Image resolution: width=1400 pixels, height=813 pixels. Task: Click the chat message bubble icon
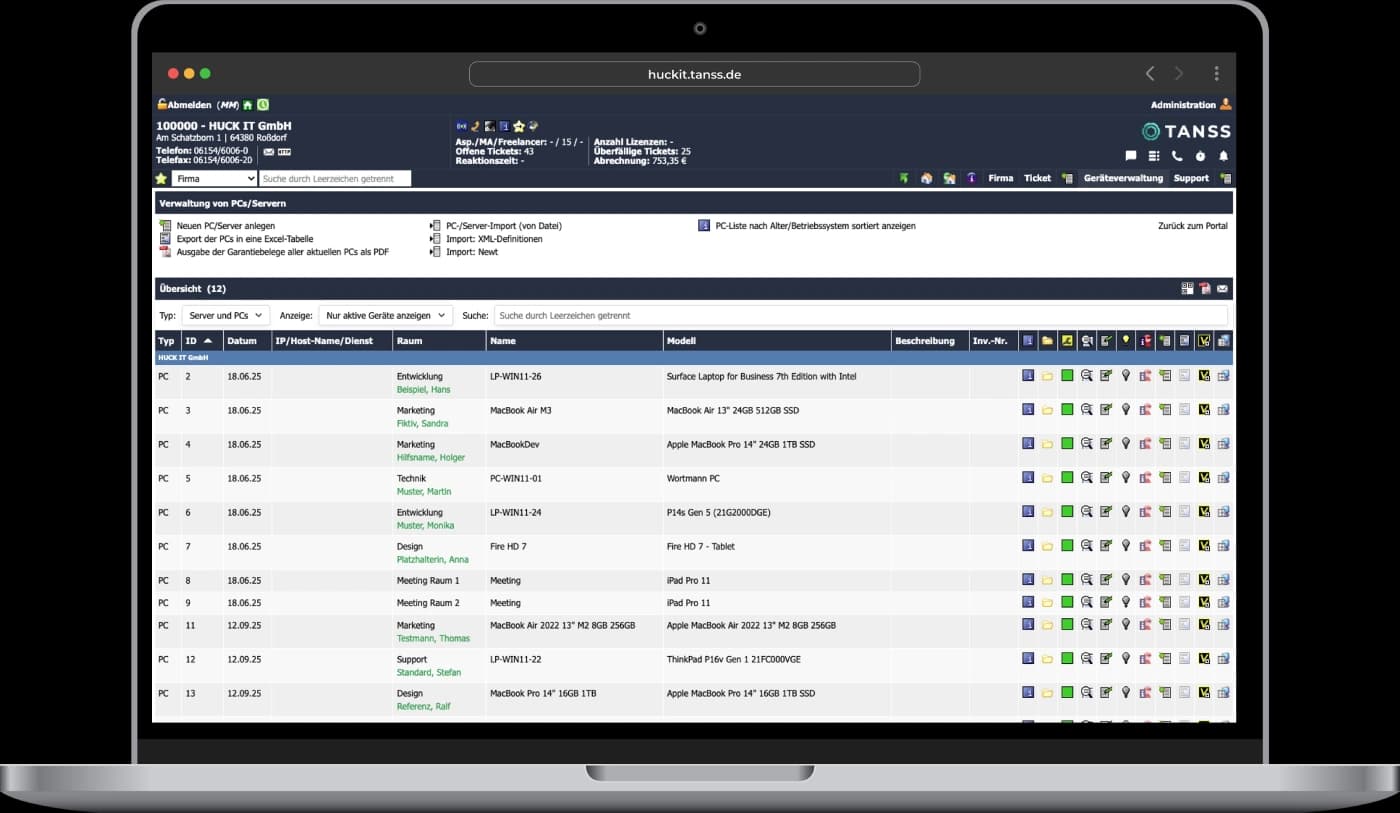[1131, 156]
